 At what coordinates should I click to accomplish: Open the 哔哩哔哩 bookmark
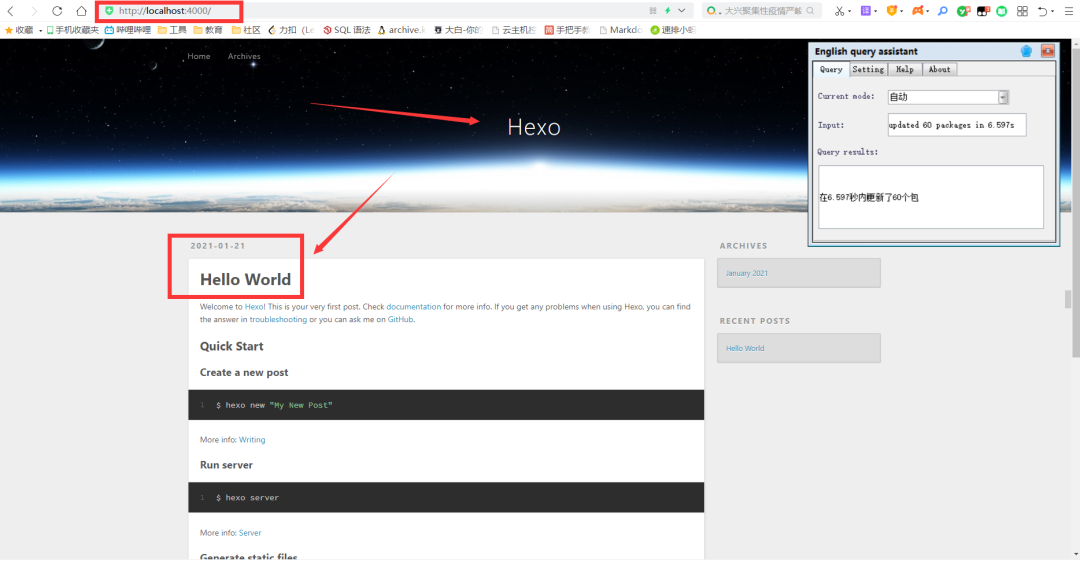pos(127,30)
